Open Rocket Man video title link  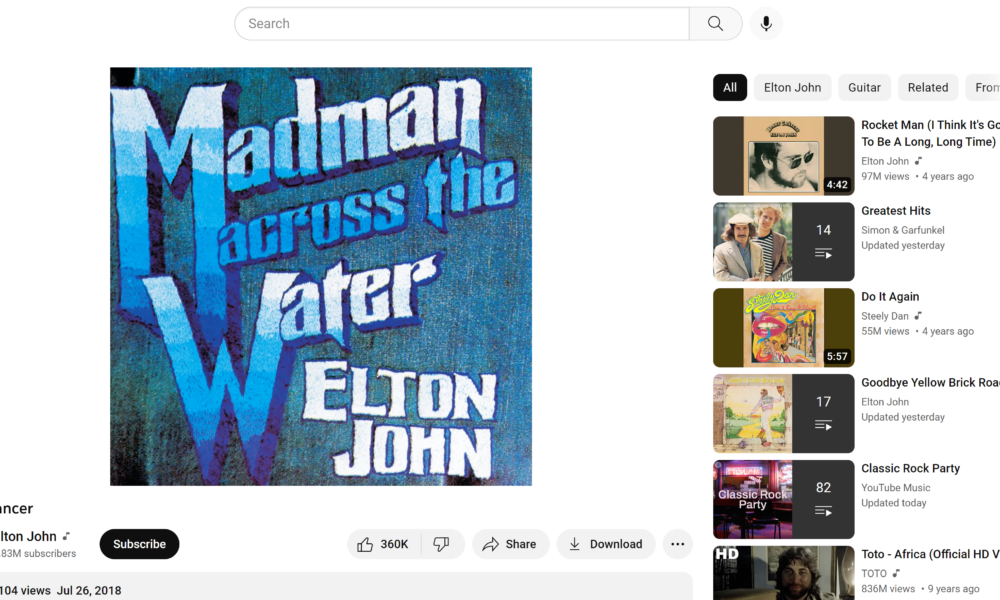pos(930,133)
